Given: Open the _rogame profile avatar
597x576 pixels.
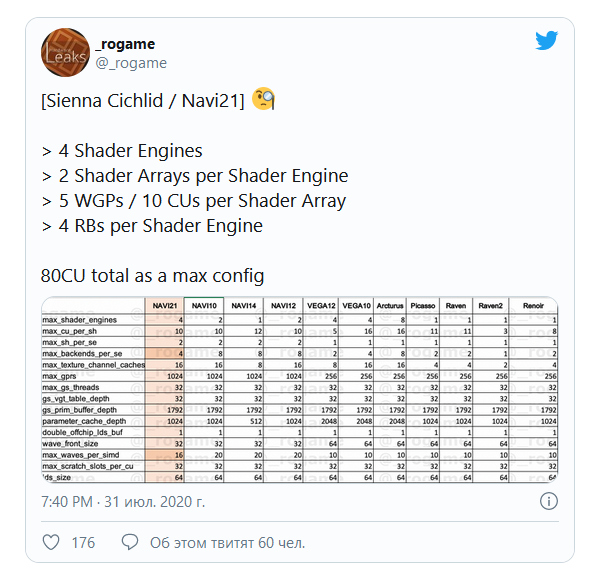Looking at the screenshot, I should pyautogui.click(x=65, y=52).
